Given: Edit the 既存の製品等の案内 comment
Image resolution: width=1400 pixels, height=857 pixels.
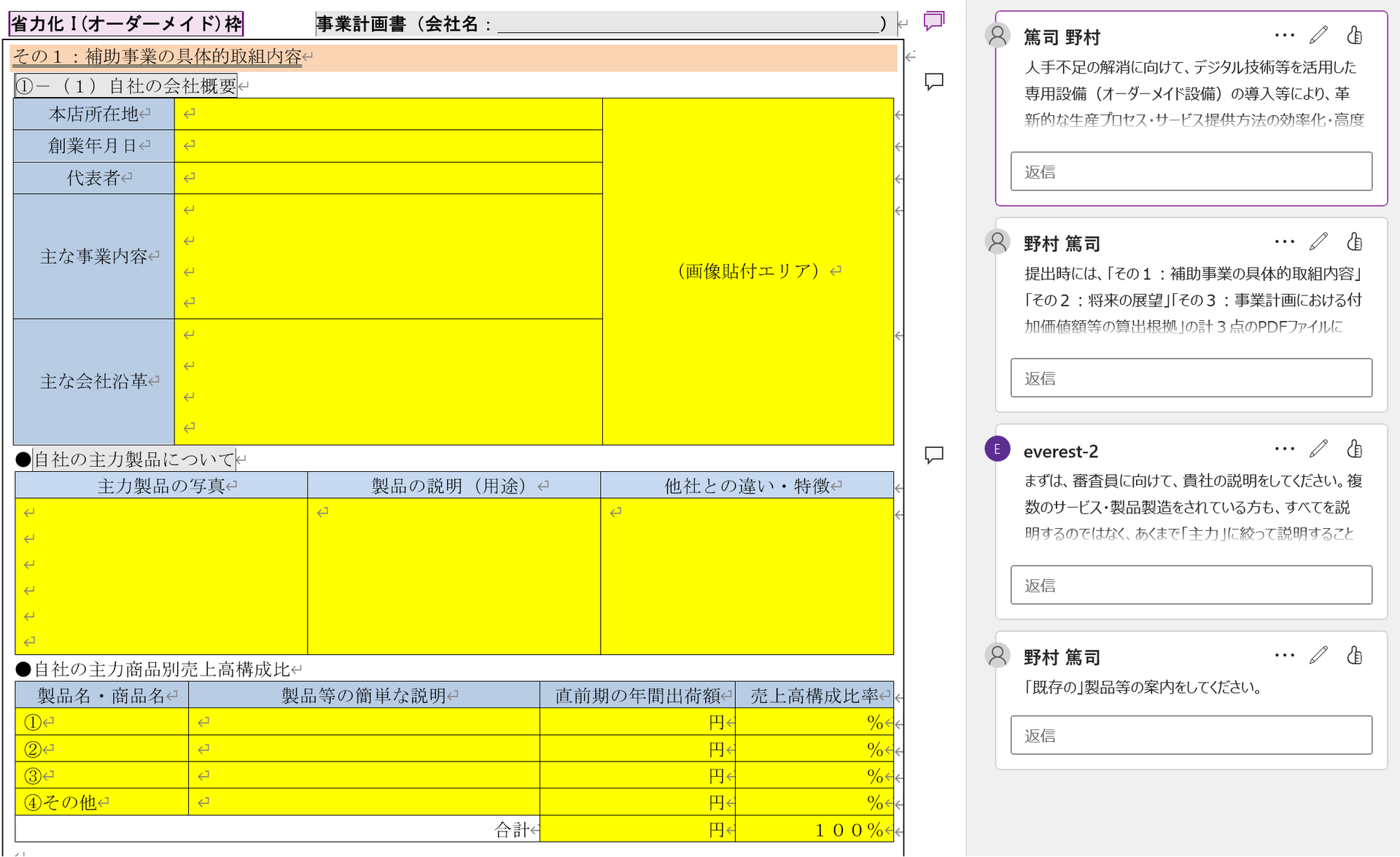Looking at the screenshot, I should coord(1318,655).
